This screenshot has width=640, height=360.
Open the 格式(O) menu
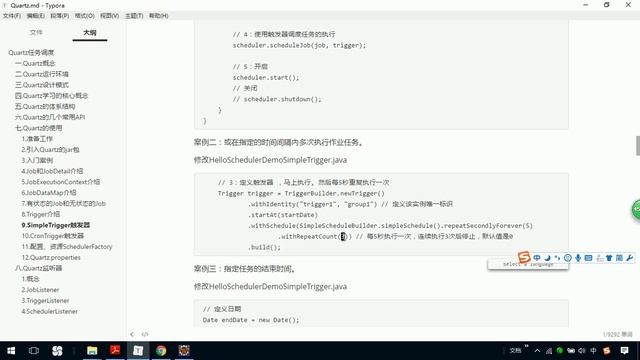point(84,16)
